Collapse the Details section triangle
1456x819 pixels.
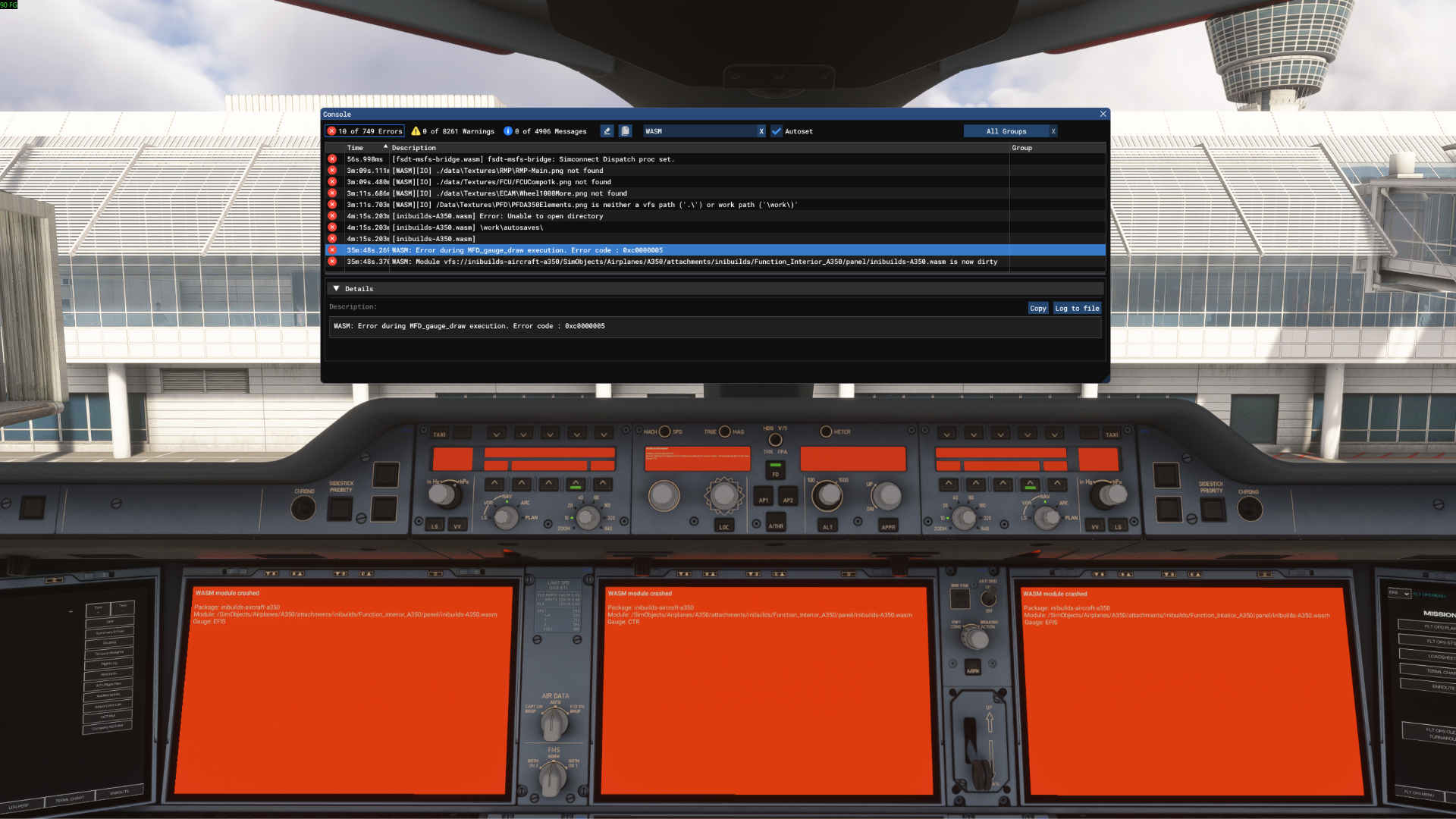click(x=336, y=289)
